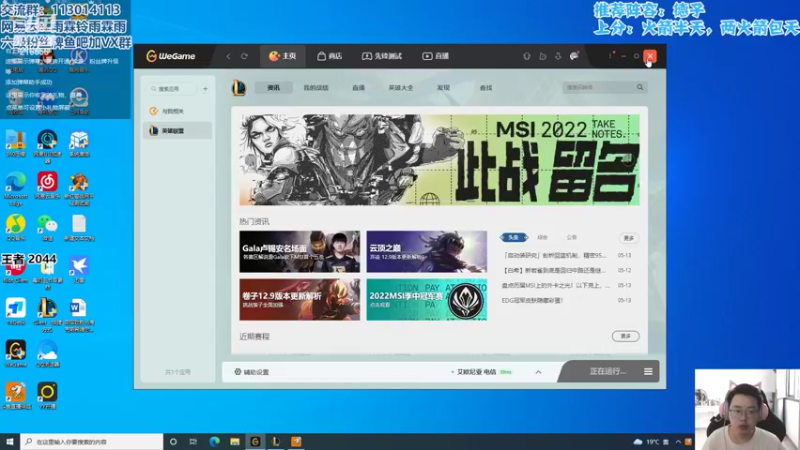Switch to the 英雄大全 sub-tab
This screenshot has width=800, height=450.
coord(401,88)
